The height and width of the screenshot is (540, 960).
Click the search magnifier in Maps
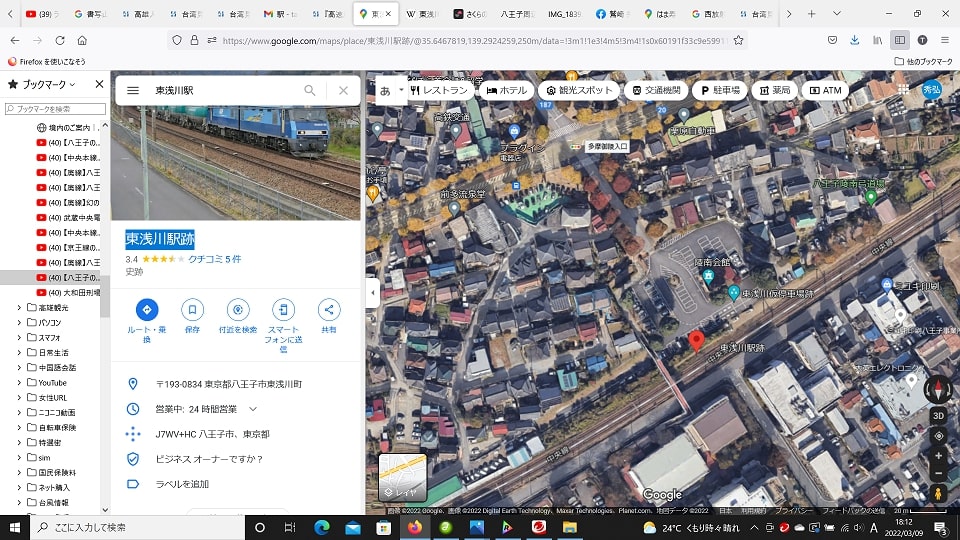pos(310,91)
